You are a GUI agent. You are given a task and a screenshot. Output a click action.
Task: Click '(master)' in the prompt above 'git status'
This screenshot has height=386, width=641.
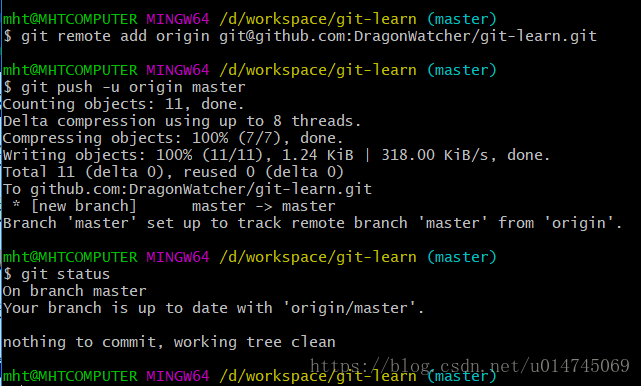click(x=462, y=257)
